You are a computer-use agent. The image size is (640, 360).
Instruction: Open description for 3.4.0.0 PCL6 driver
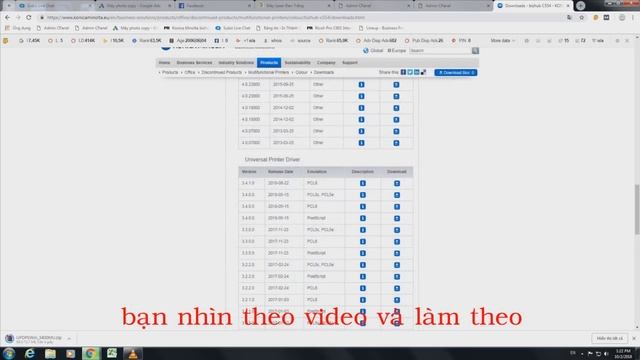coord(362,207)
